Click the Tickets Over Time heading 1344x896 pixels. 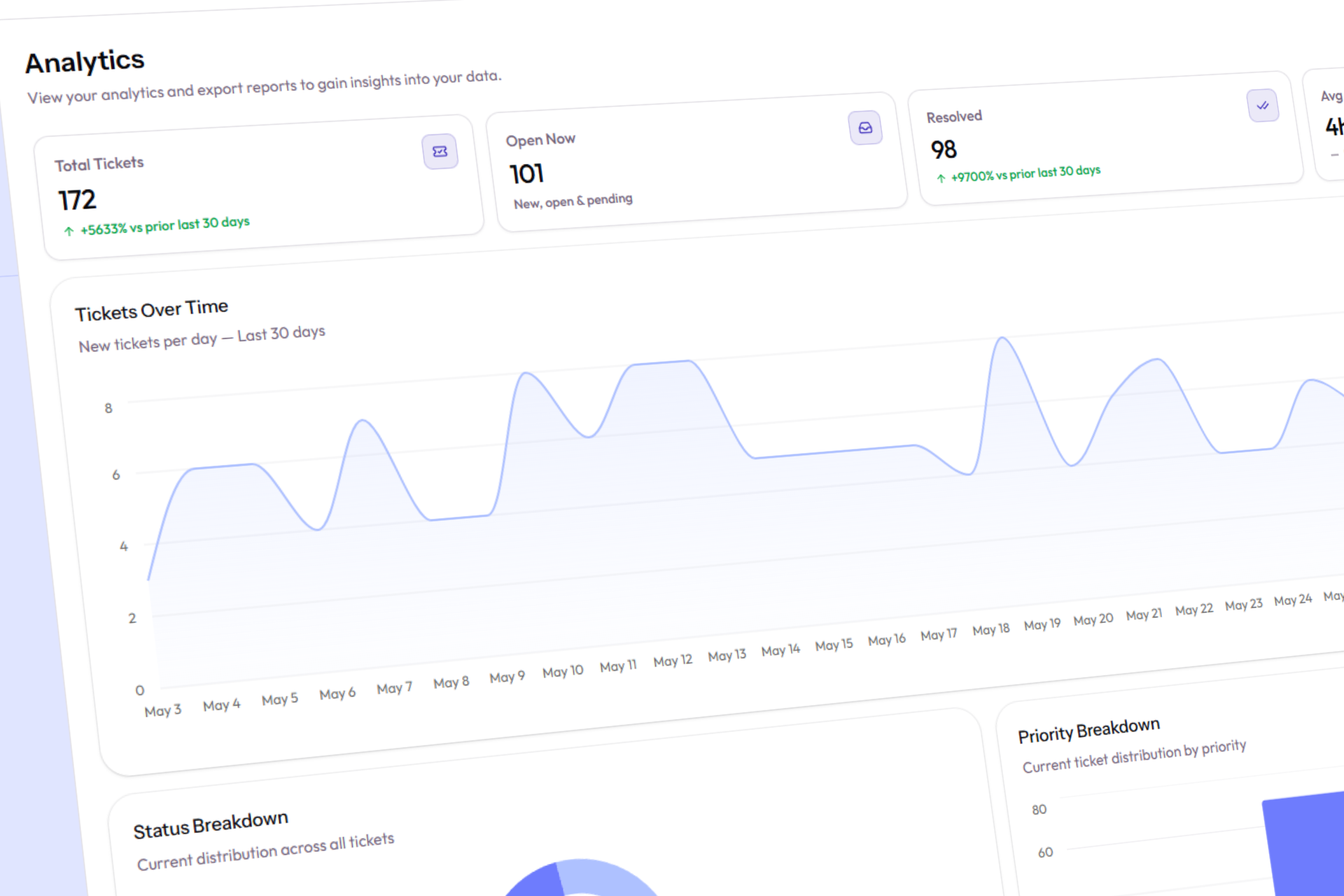point(152,310)
